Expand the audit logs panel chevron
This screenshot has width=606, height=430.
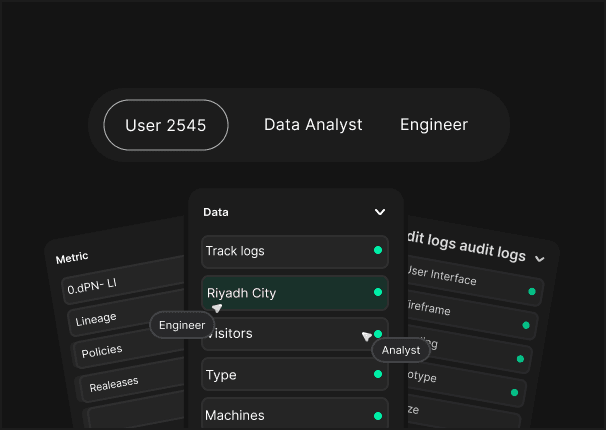click(x=540, y=258)
